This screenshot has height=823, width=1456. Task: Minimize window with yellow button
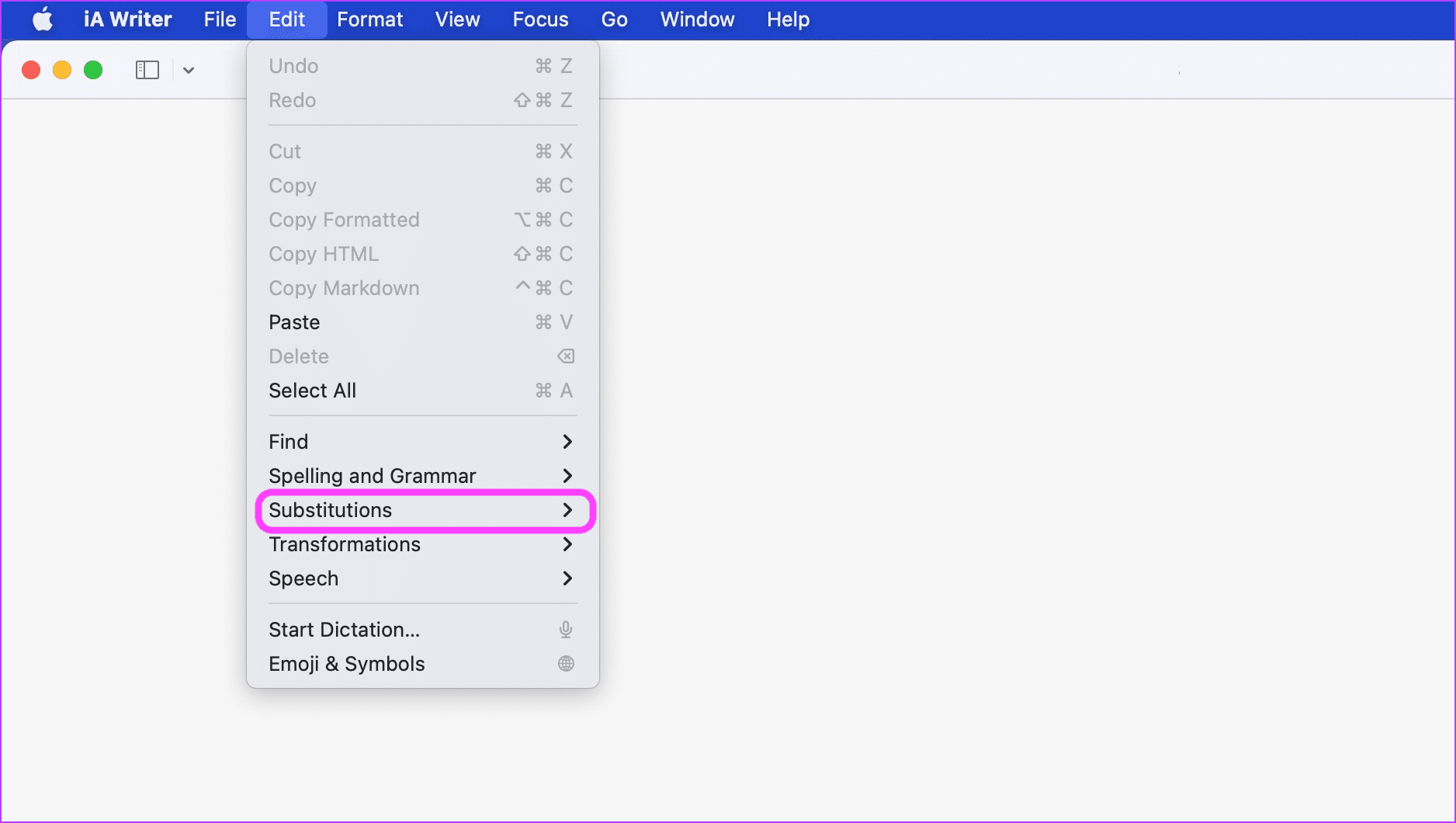62,70
